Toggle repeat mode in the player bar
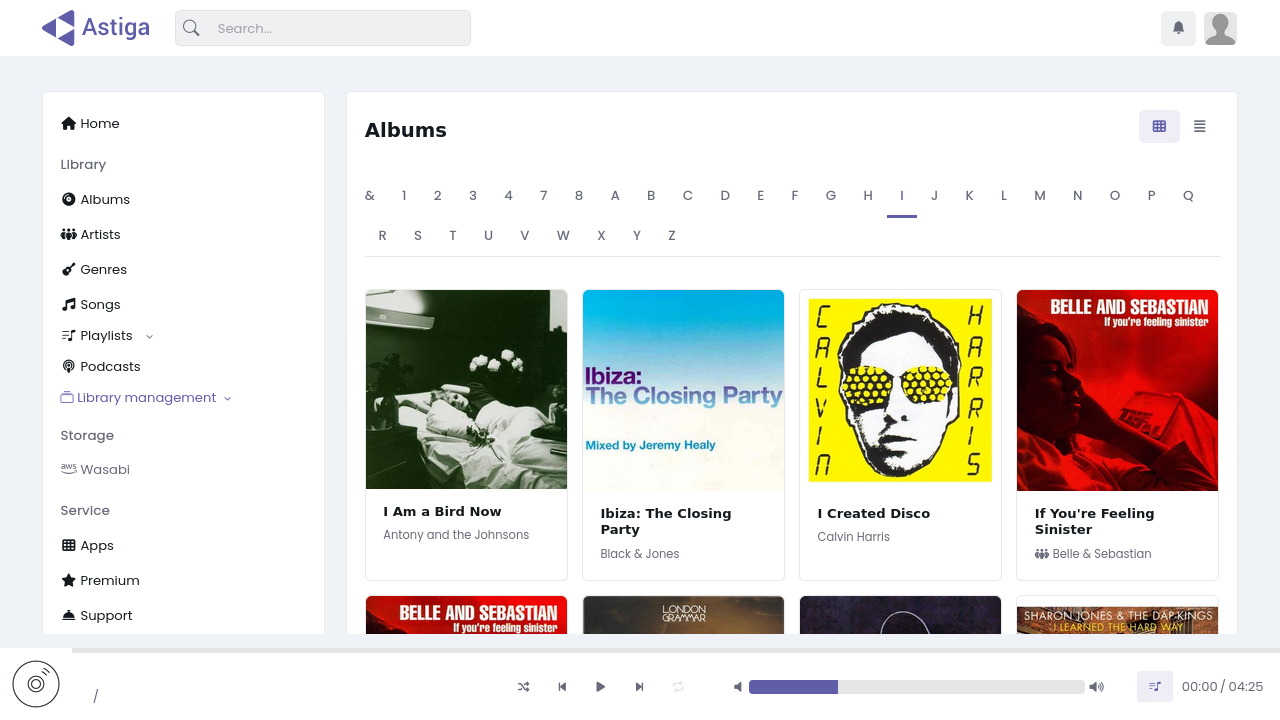The width and height of the screenshot is (1280, 720). click(x=678, y=687)
